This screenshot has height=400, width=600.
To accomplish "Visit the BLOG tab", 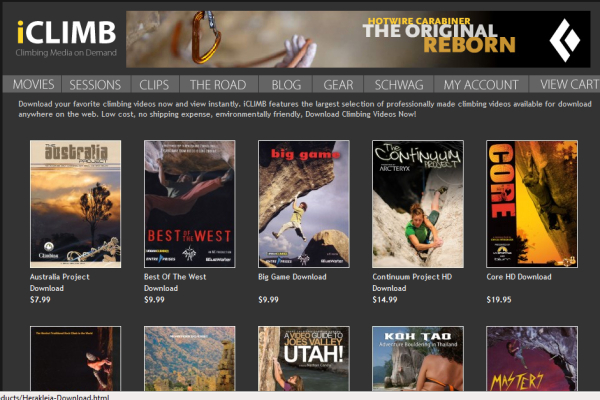I will 286,84.
